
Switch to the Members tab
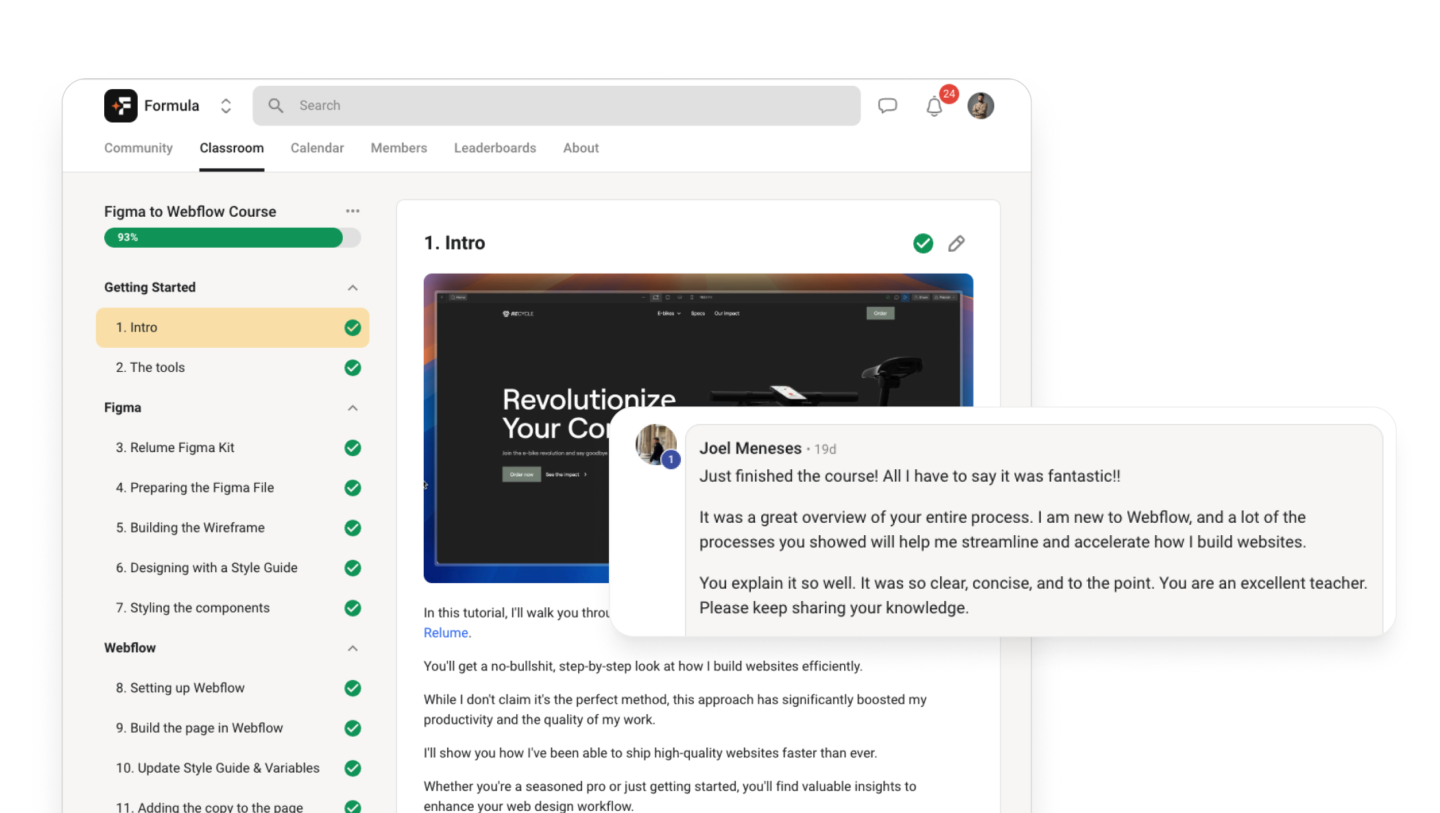coord(398,148)
